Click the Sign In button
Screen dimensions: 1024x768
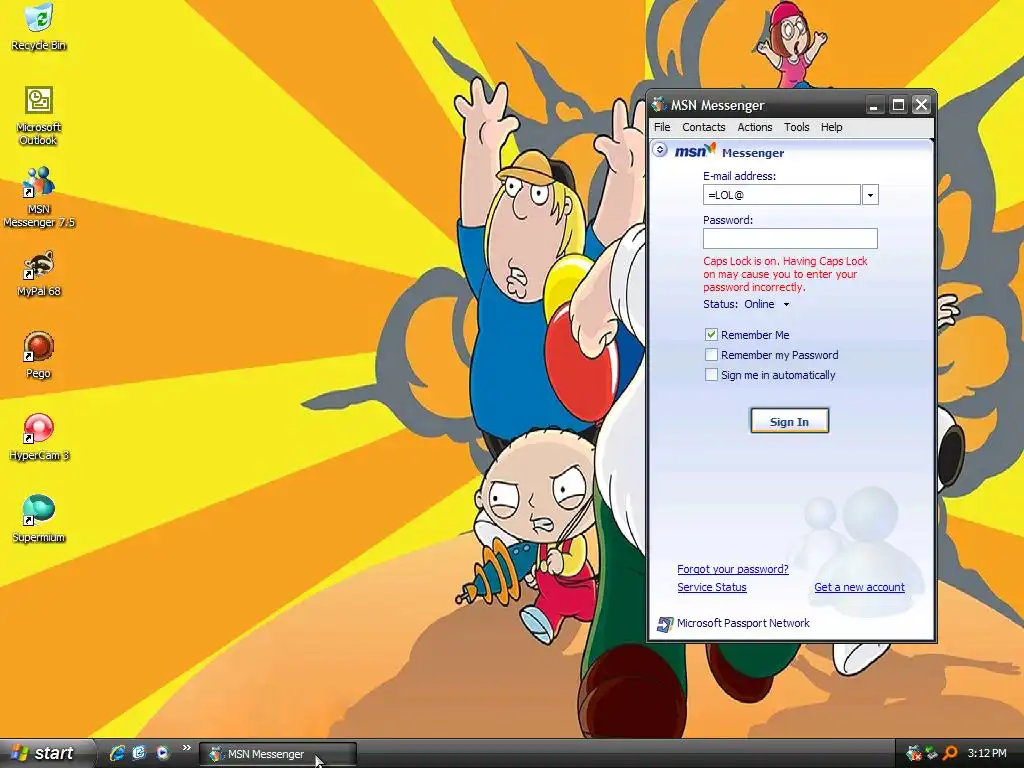[x=790, y=421]
